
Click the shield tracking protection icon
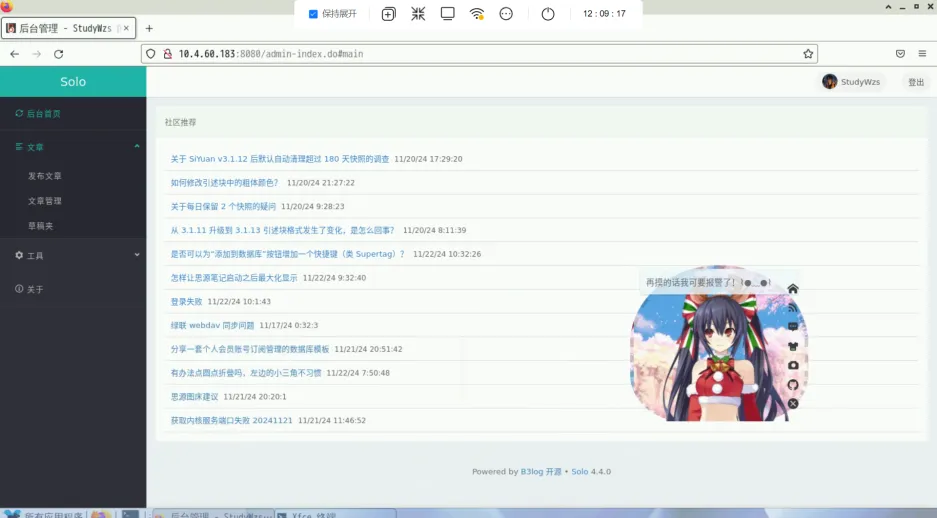pos(151,54)
